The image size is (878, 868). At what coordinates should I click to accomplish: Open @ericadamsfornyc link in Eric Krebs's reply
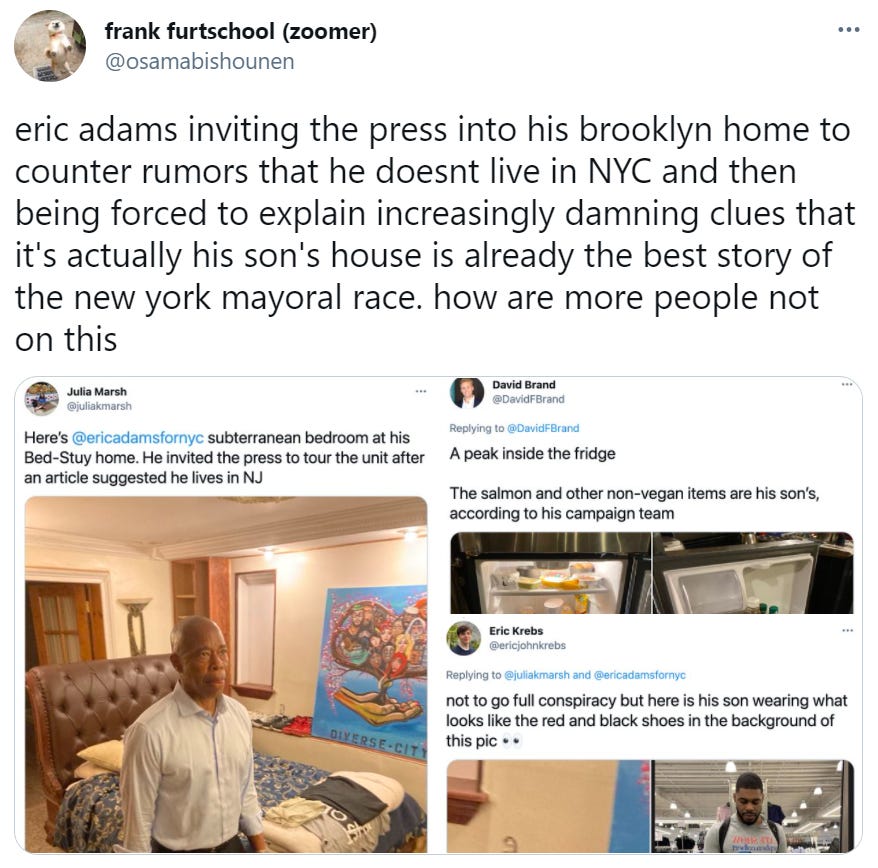tap(639, 675)
